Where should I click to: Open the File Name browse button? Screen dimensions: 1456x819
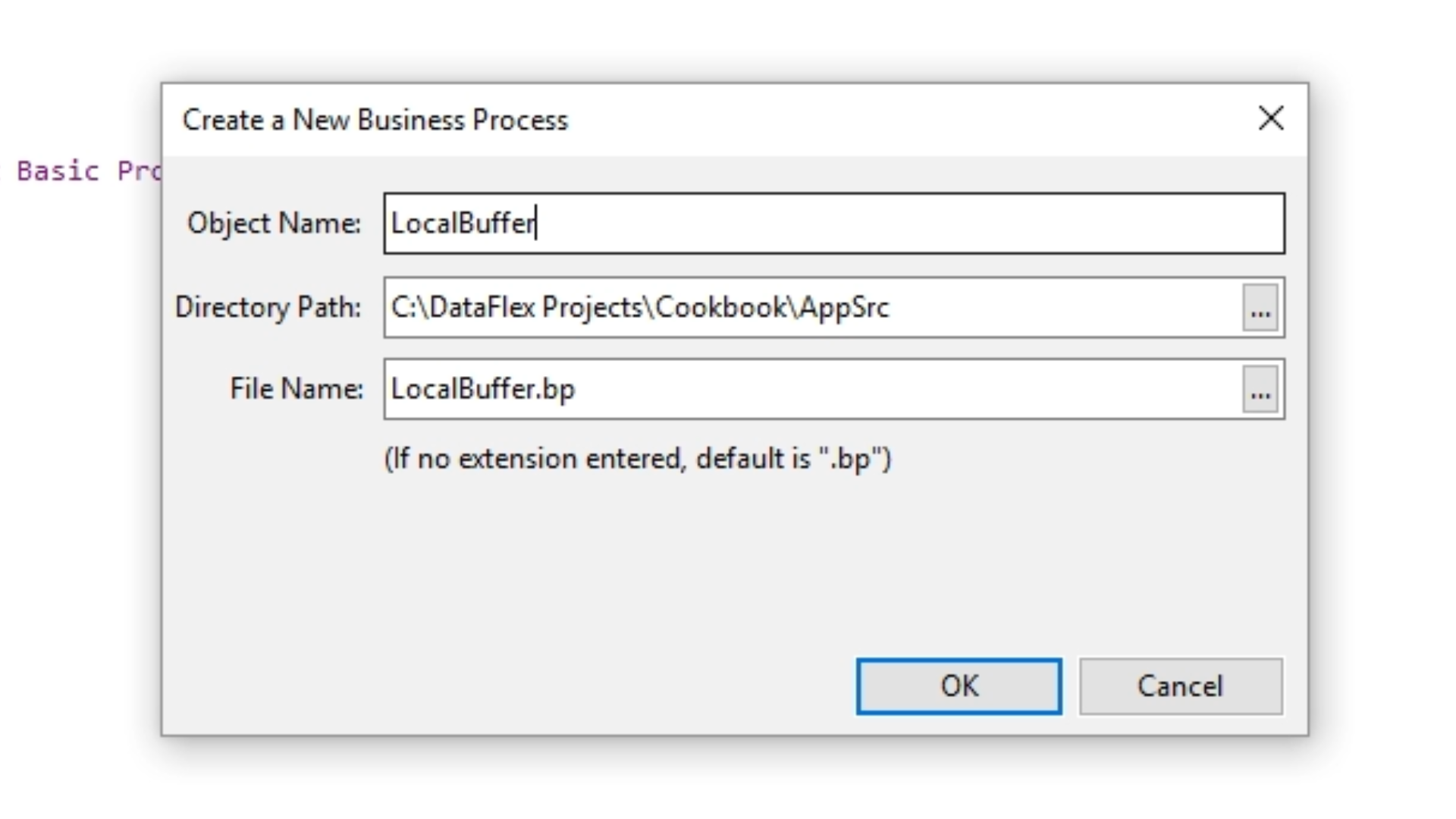tap(1260, 390)
